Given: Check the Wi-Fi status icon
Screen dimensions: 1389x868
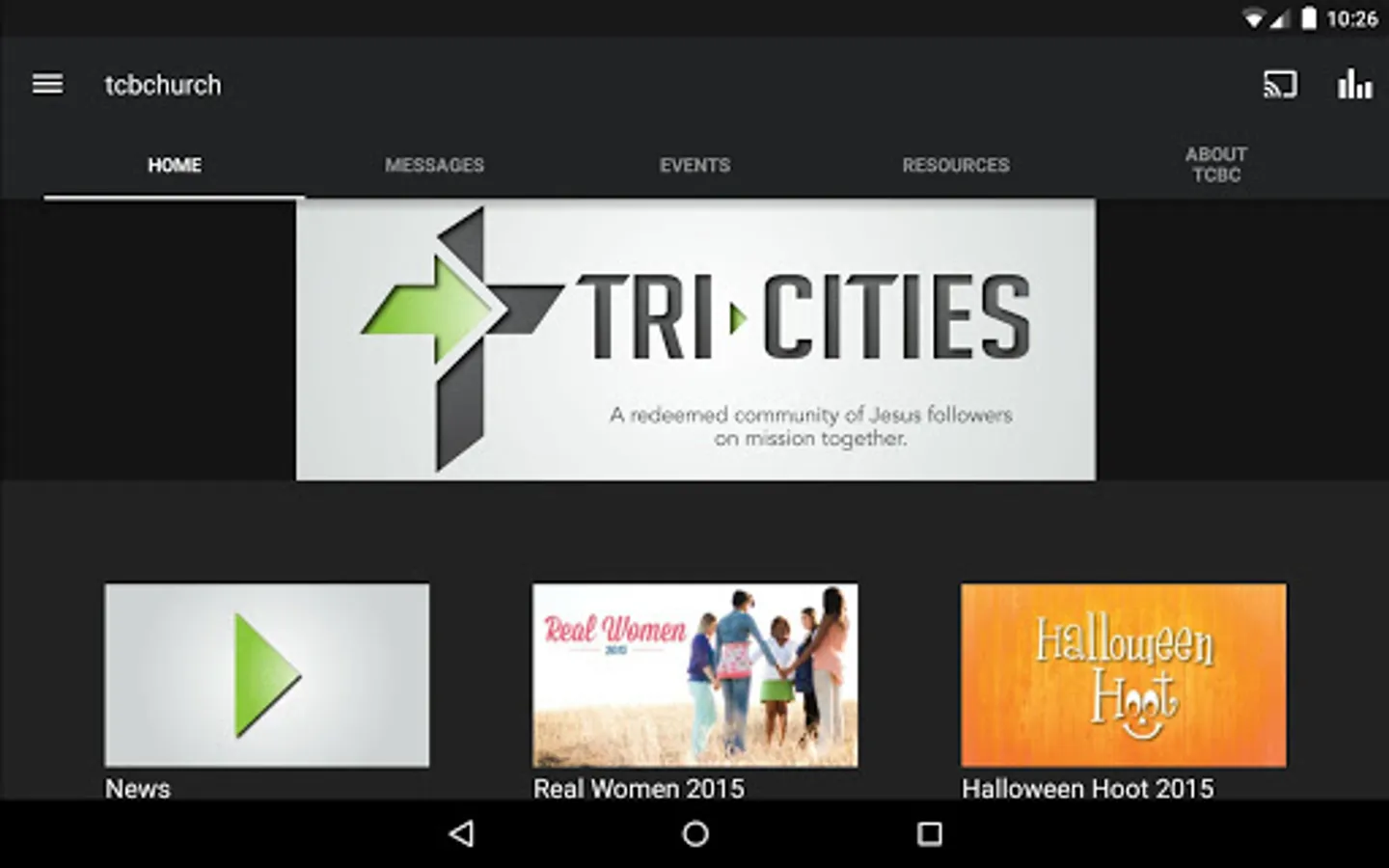Looking at the screenshot, I should [x=1253, y=18].
